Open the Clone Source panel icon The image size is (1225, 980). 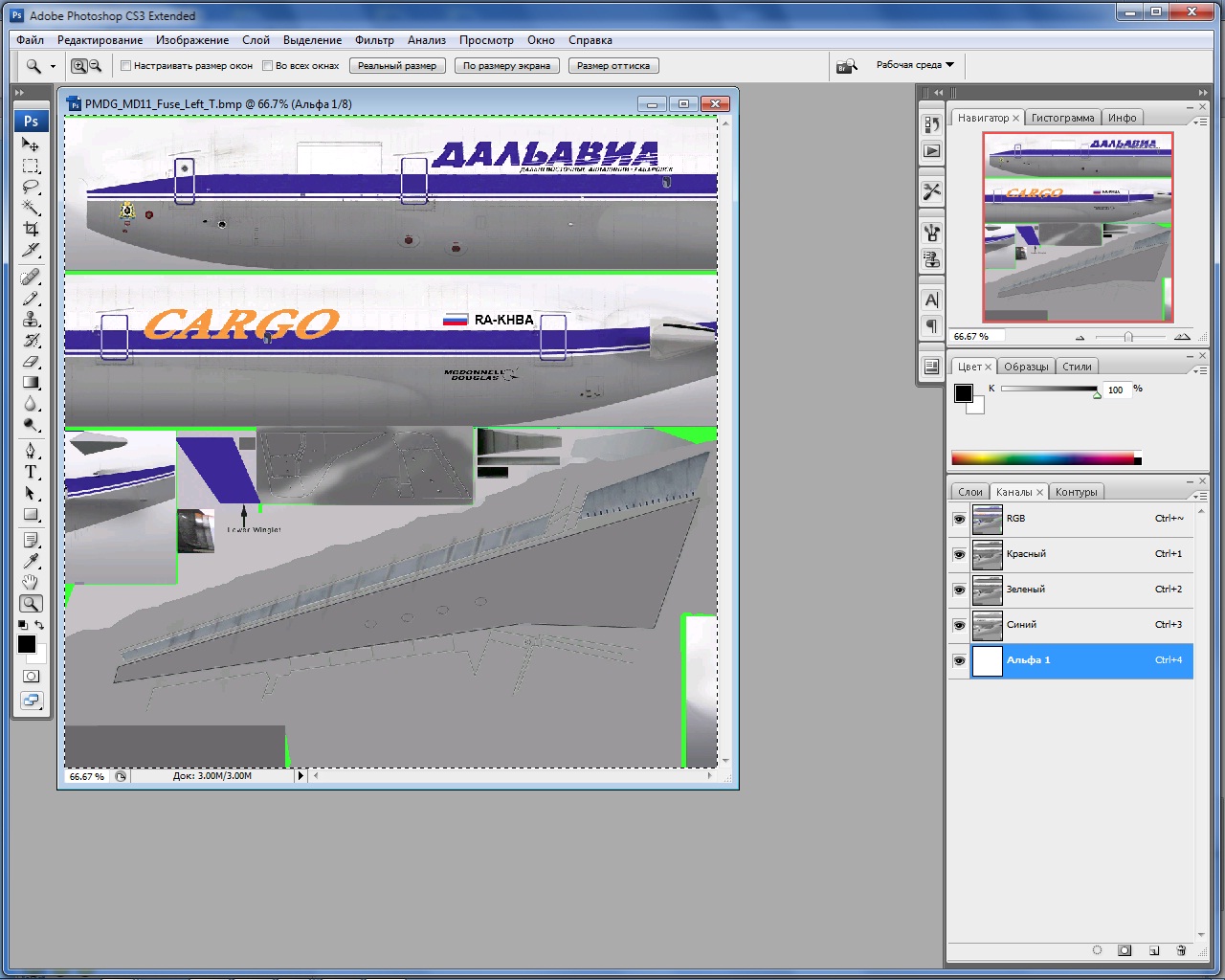(931, 258)
